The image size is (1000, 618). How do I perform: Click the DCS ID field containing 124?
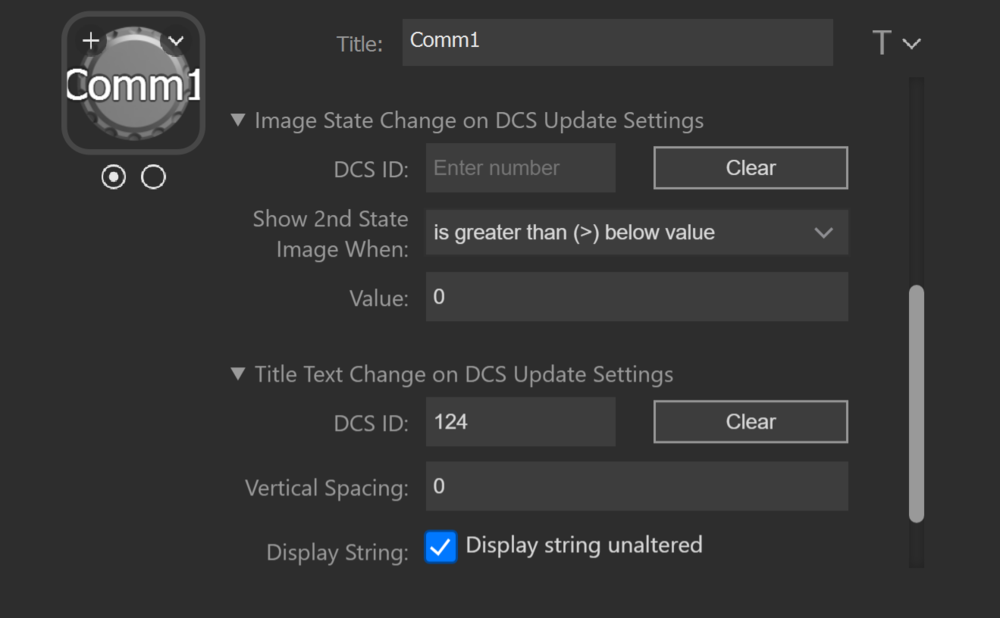[520, 422]
